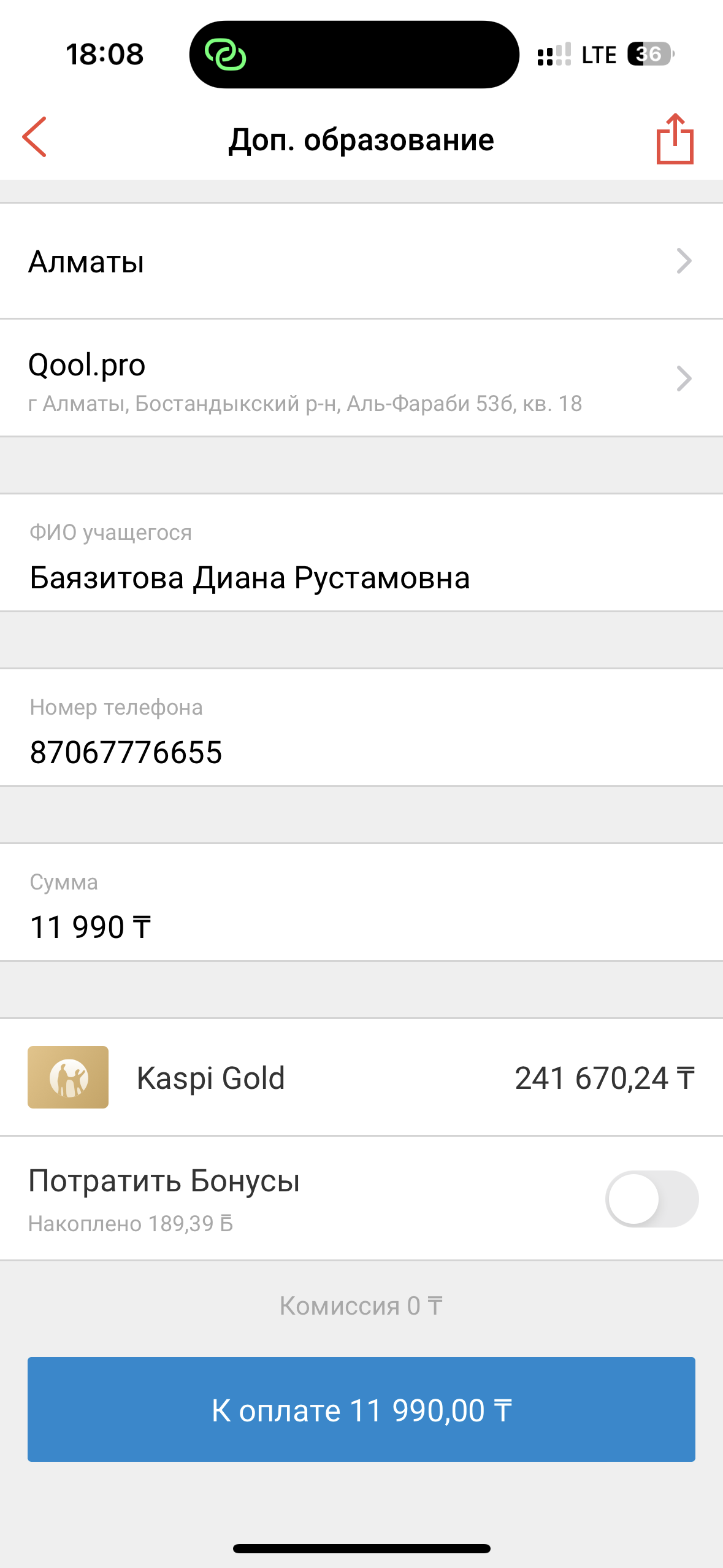723x1568 pixels.
Task: Open the 241 670,24 ₸ account balance selector
Action: [604, 1078]
